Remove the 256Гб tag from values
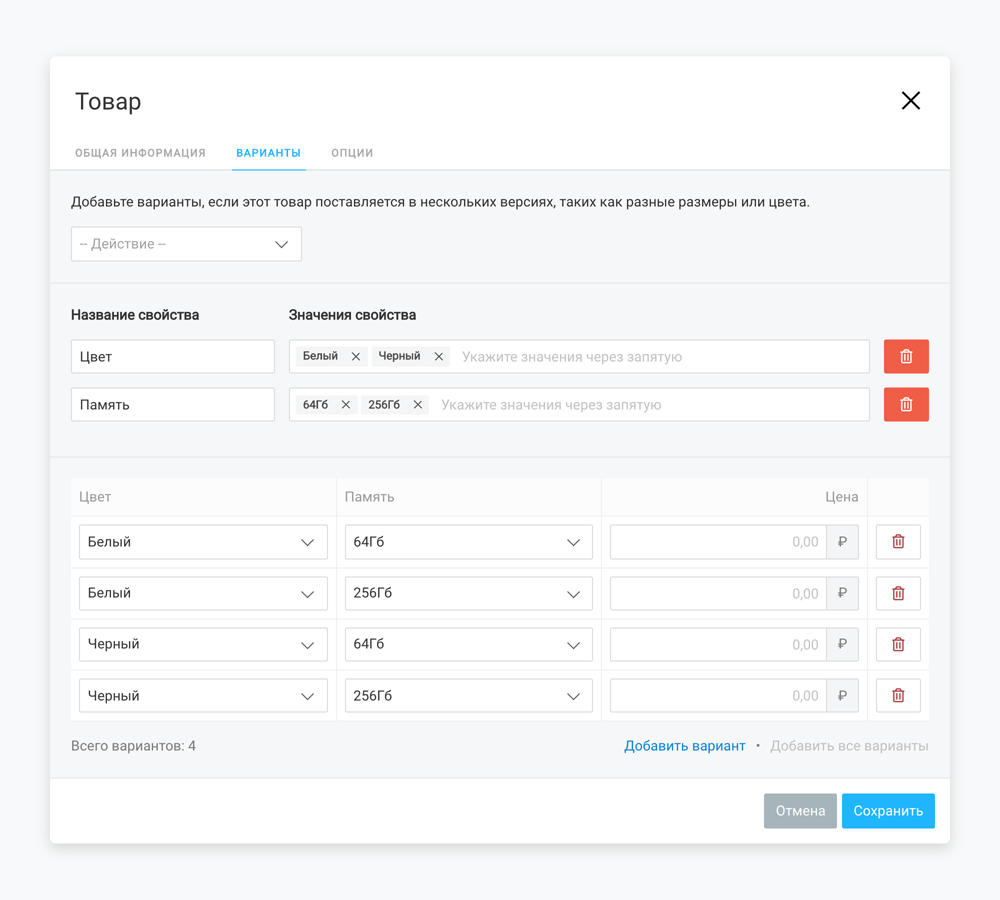 click(x=418, y=405)
